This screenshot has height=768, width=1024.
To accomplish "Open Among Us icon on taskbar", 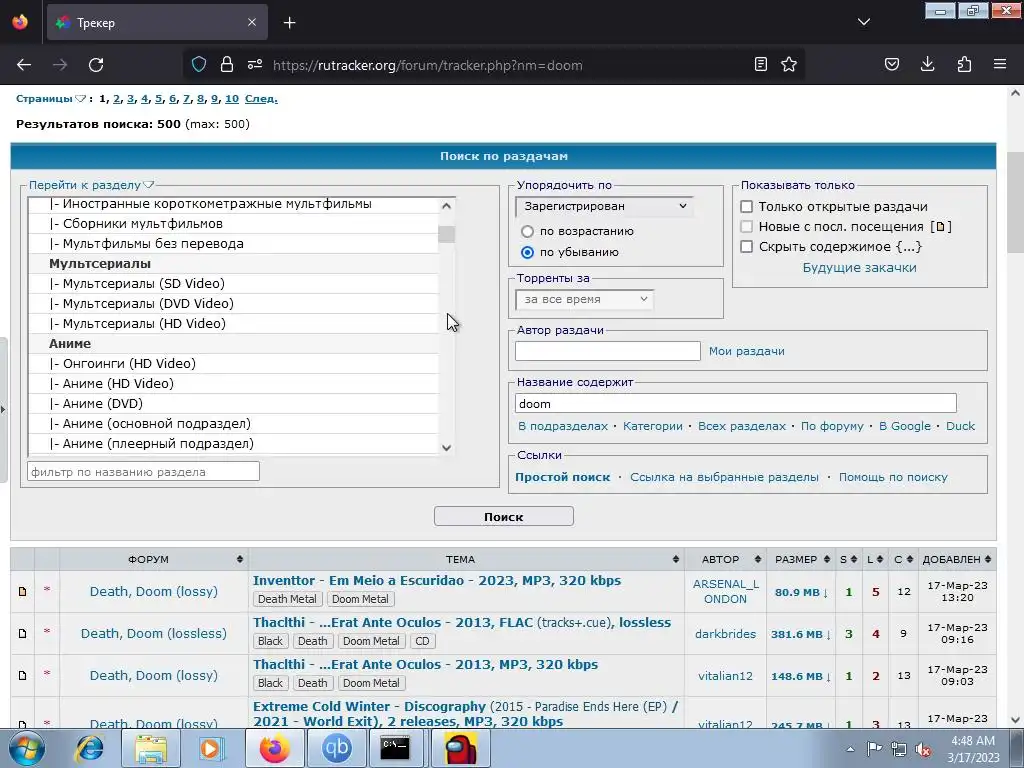I will click(x=459, y=748).
